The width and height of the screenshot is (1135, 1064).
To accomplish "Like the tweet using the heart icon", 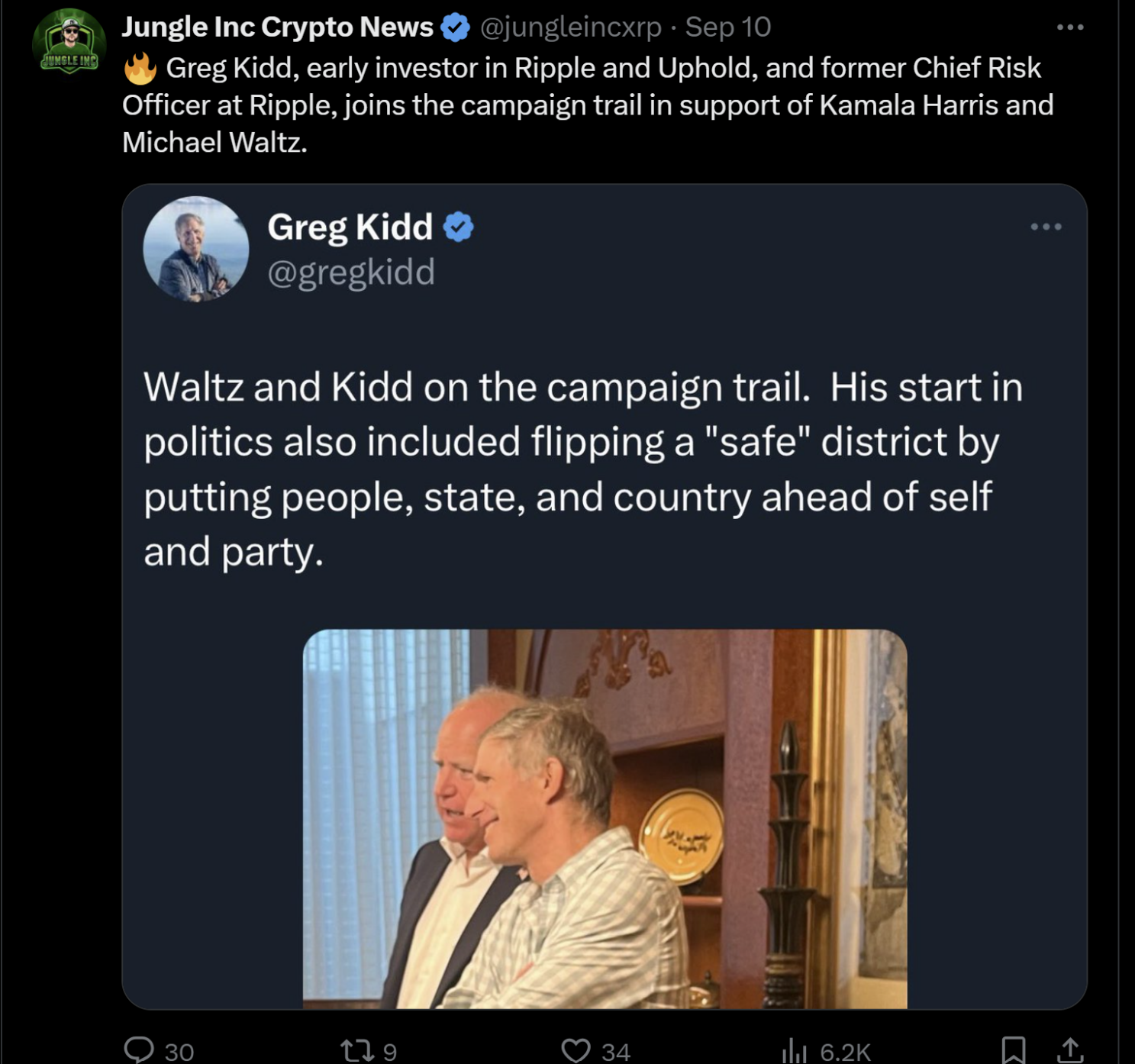I will pyautogui.click(x=577, y=1052).
